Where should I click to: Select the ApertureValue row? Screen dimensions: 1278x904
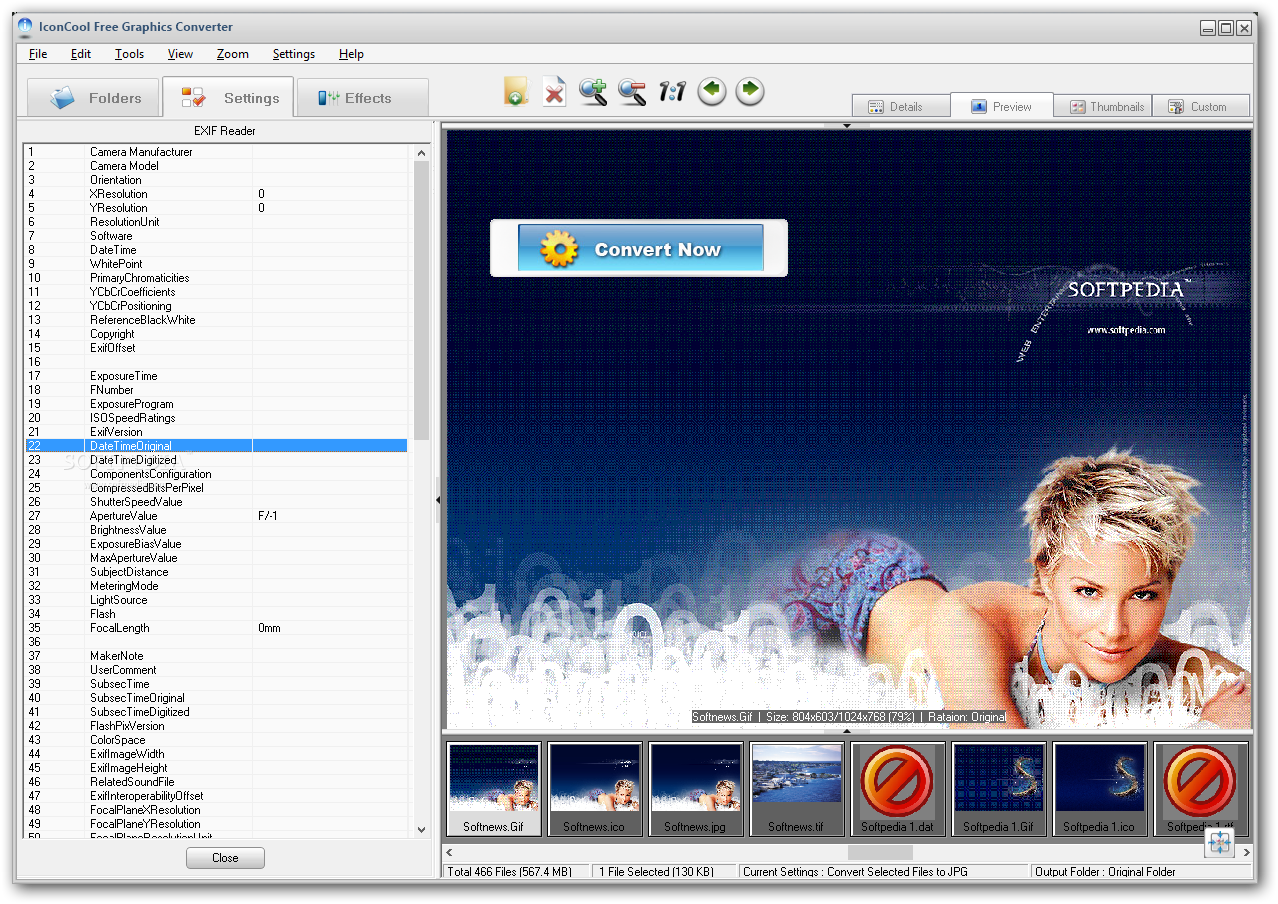(216, 516)
